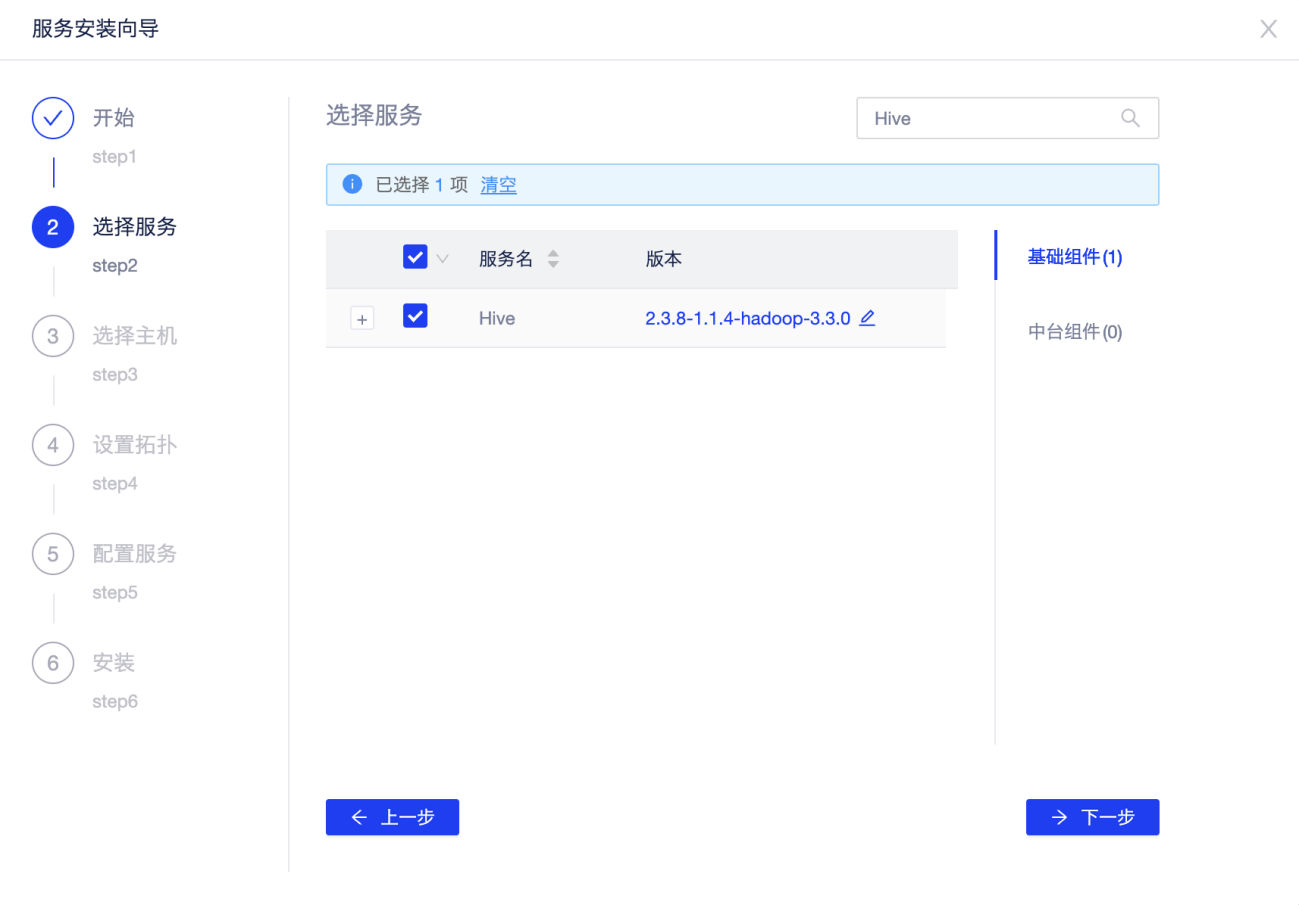Viewport: 1299px width, 905px height.
Task: Click the step 3 circle icon
Action: click(53, 336)
